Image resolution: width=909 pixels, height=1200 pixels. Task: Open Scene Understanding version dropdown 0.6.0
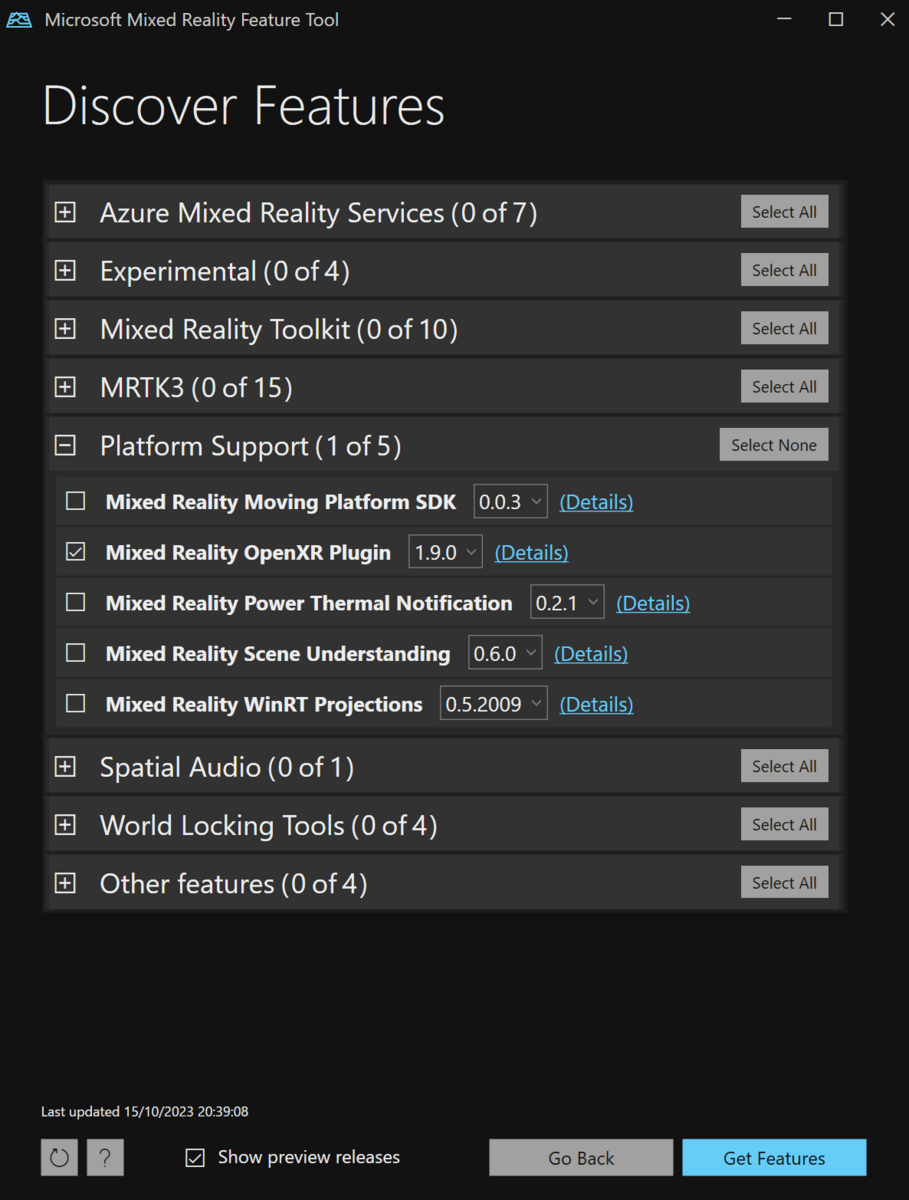505,653
